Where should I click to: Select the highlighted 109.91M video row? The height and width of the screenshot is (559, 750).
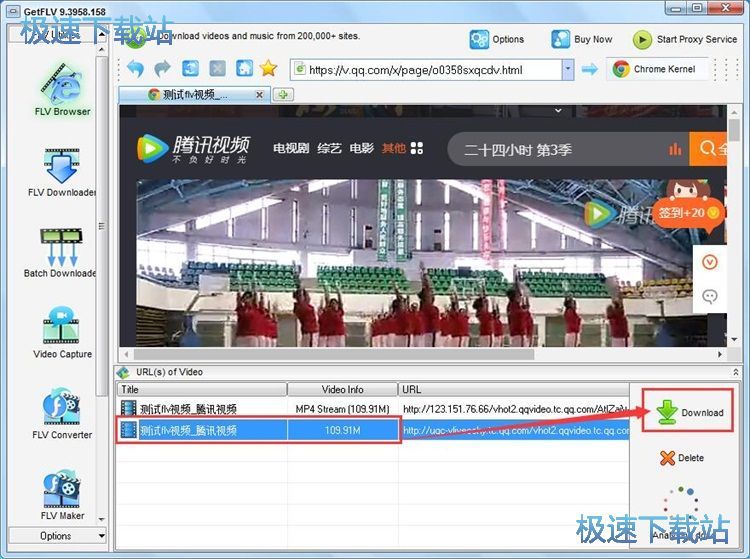click(373, 430)
